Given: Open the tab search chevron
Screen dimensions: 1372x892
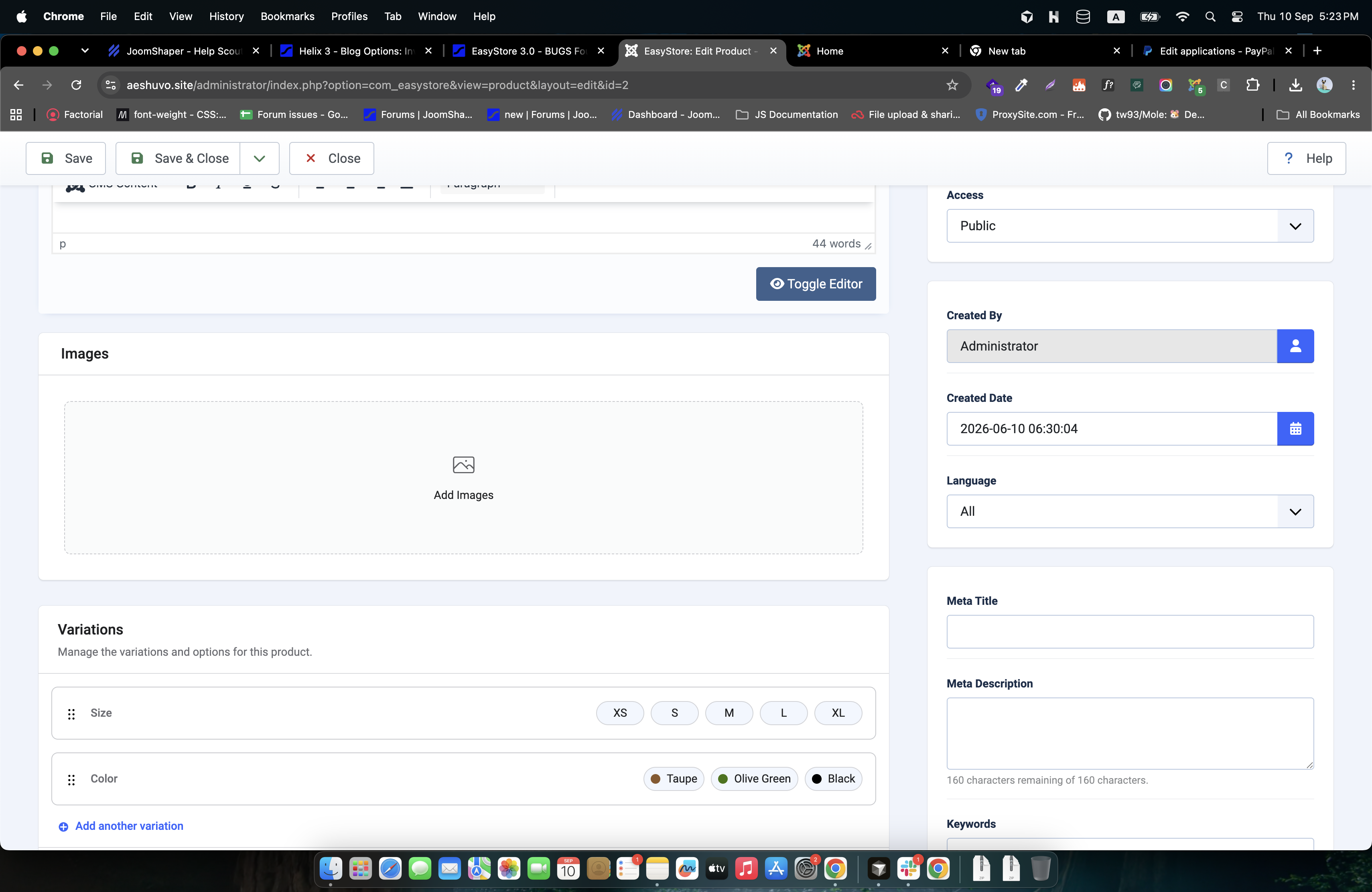Looking at the screenshot, I should click(x=85, y=51).
